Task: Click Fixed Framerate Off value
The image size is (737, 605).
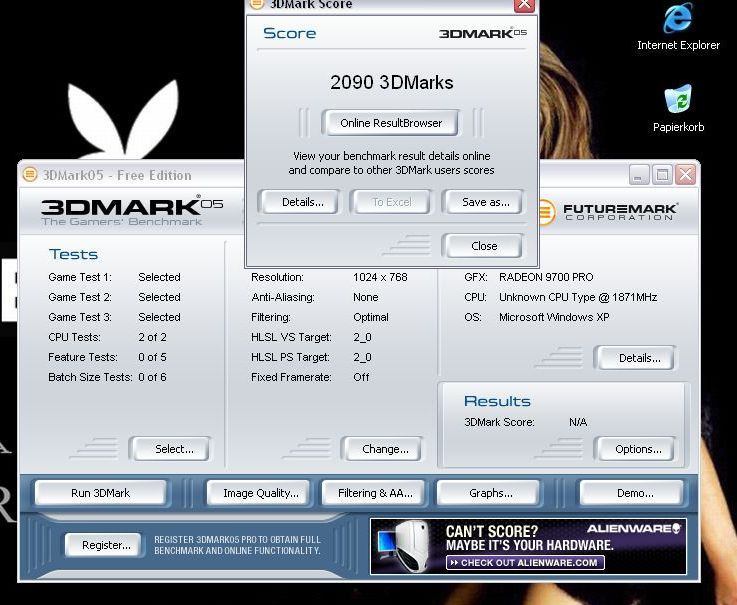Action: (361, 377)
